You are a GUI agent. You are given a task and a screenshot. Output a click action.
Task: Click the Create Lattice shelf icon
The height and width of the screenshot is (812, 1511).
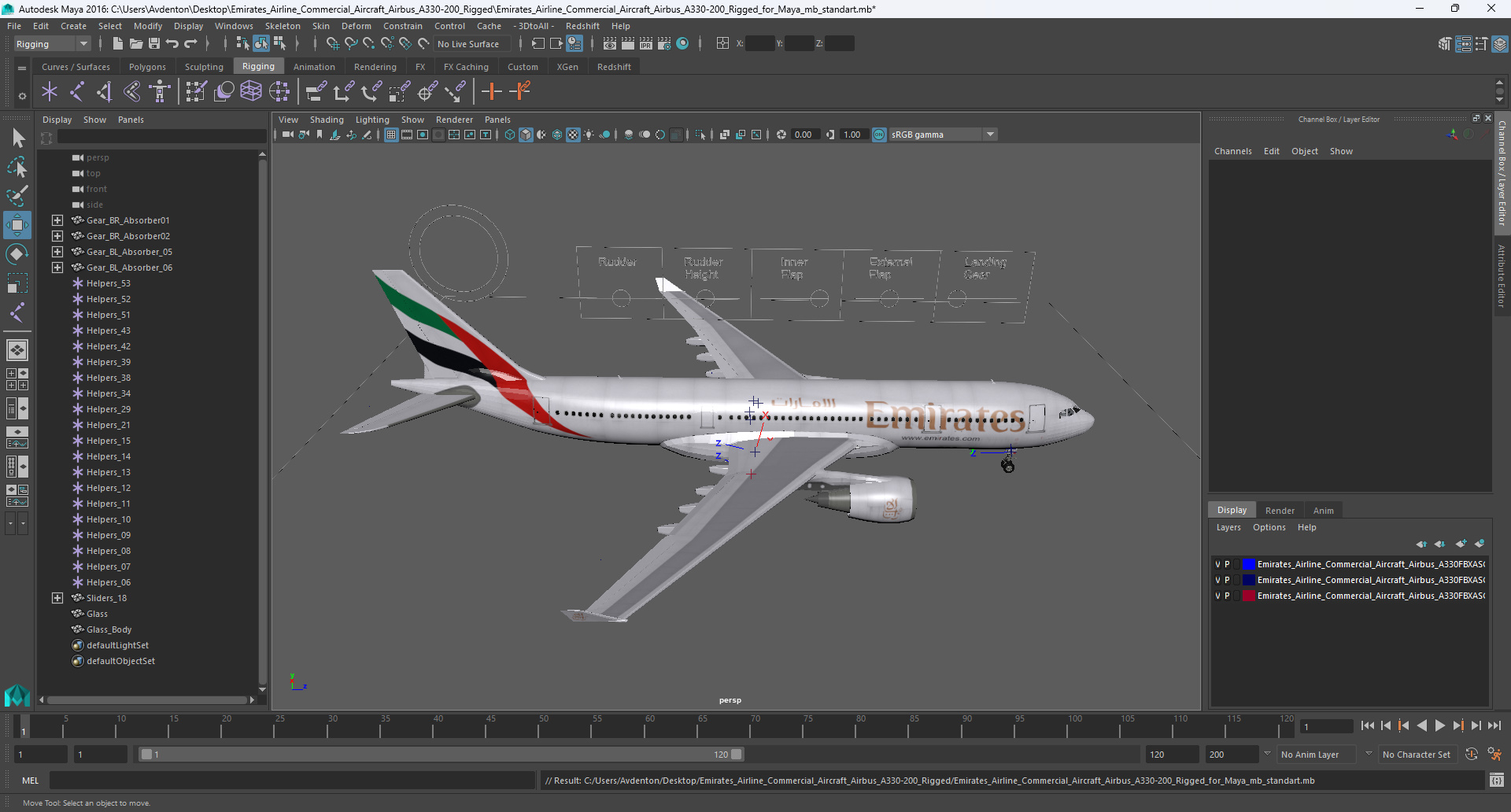(x=251, y=92)
